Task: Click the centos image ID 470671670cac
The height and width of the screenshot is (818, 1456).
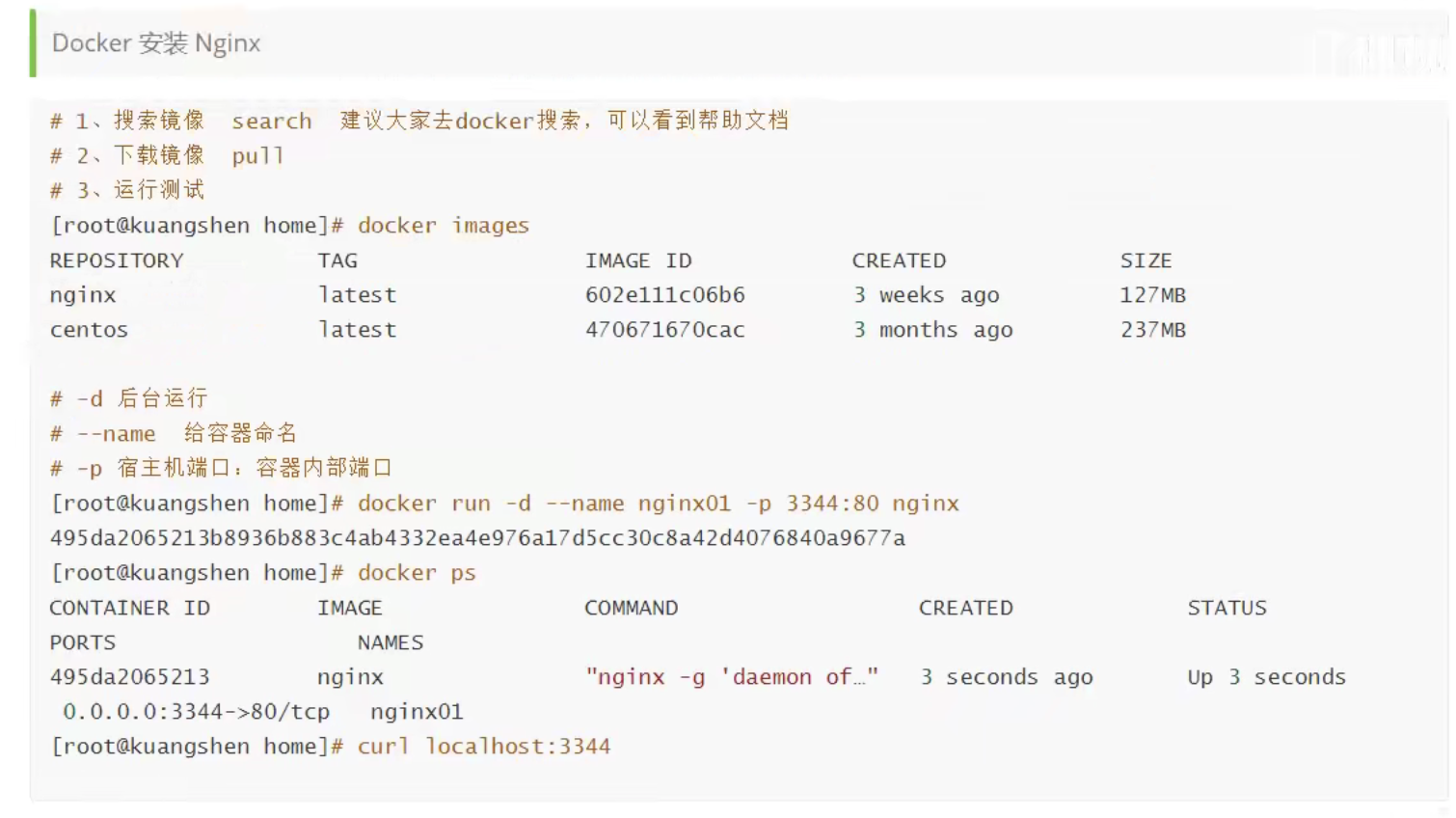Action: pos(665,330)
